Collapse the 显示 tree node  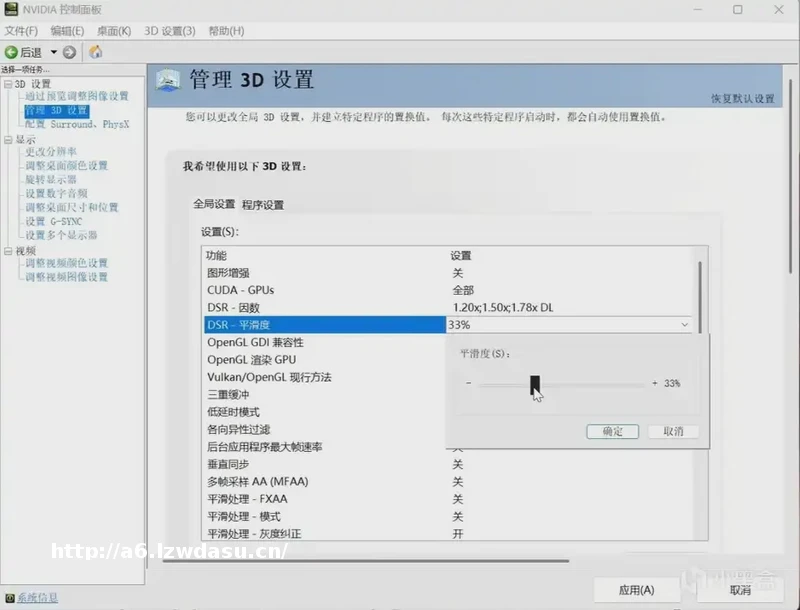[x=7, y=140]
